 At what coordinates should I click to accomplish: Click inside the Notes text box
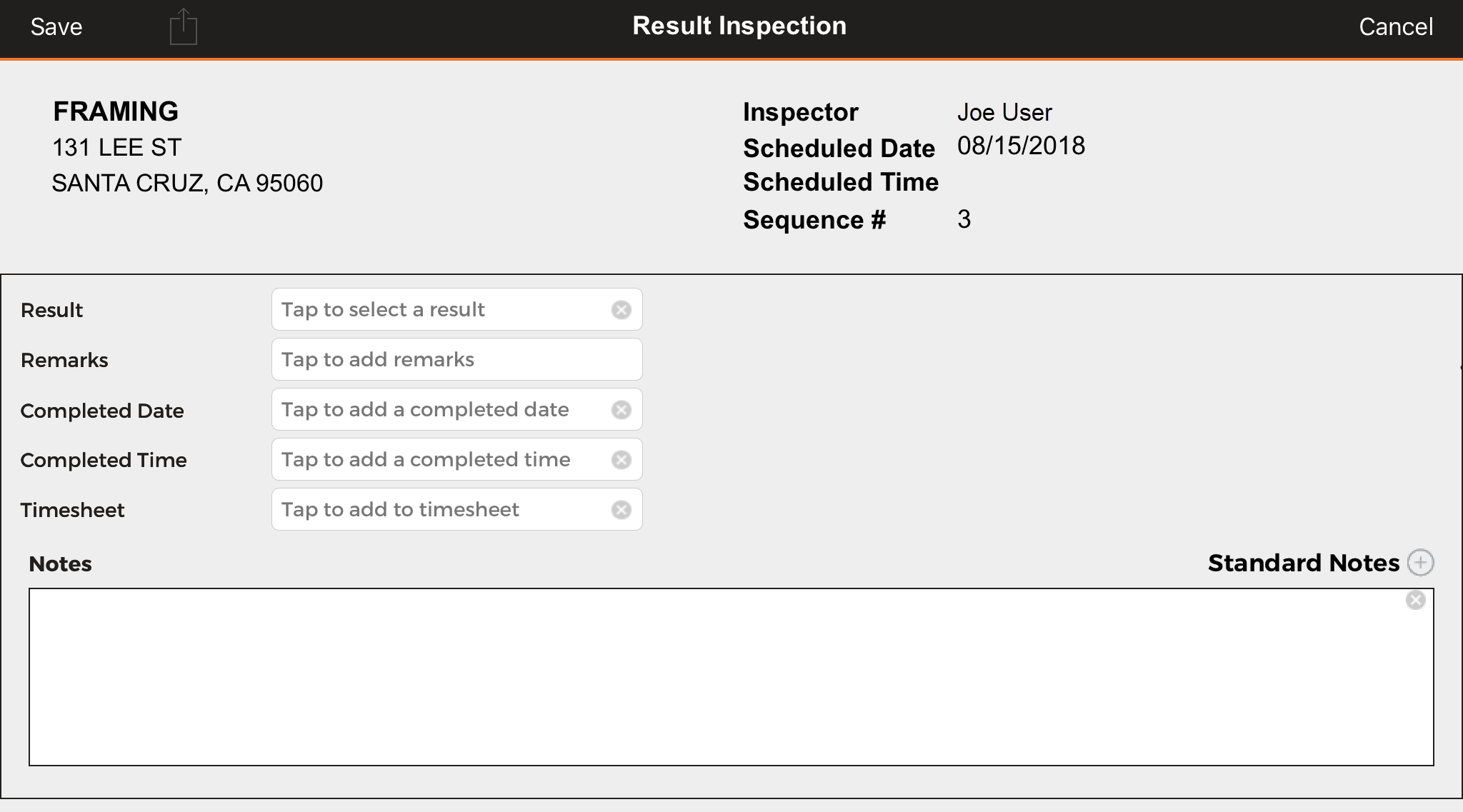coord(714,677)
